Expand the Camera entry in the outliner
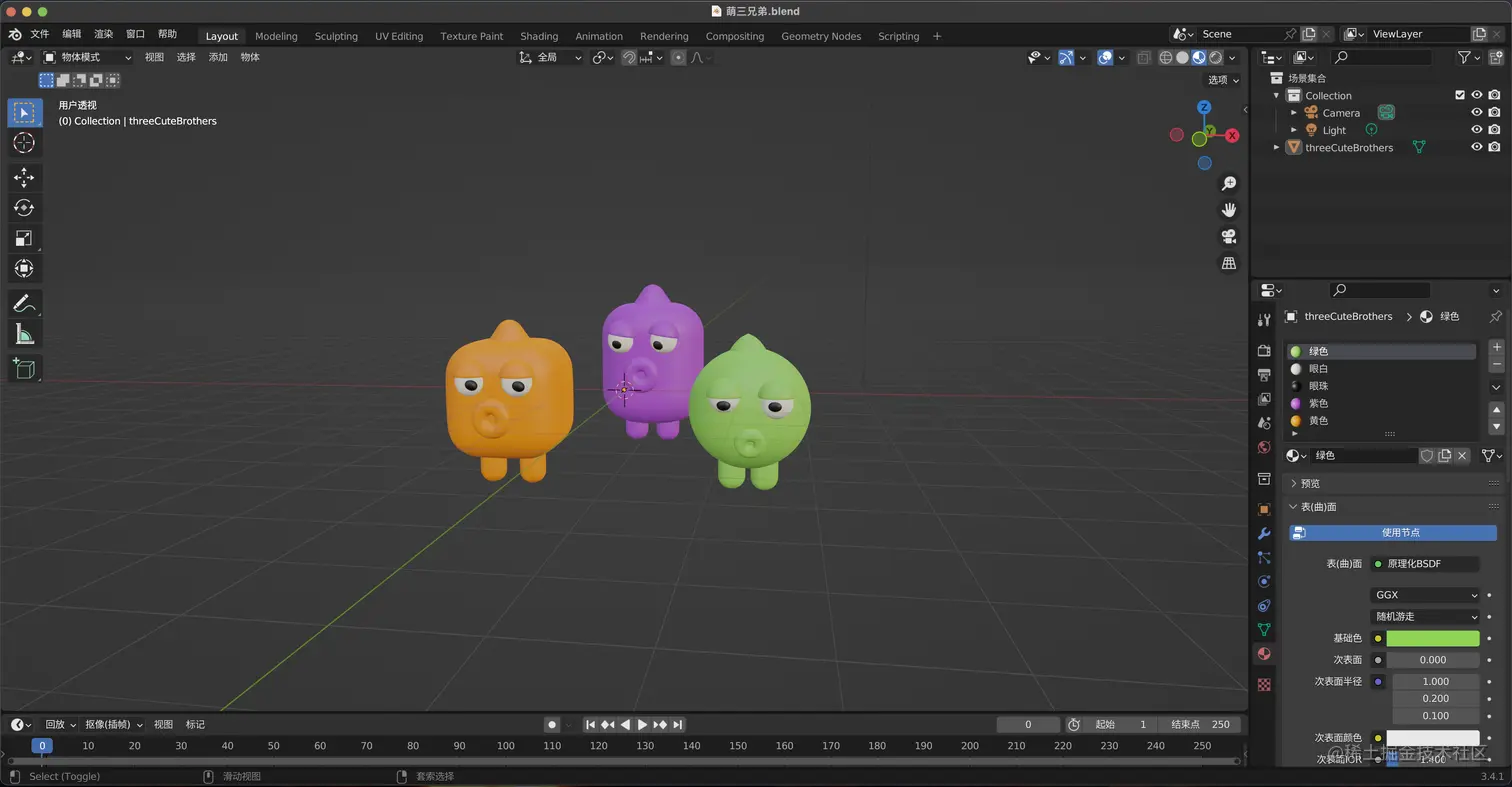The width and height of the screenshot is (1512, 787). coord(1295,112)
